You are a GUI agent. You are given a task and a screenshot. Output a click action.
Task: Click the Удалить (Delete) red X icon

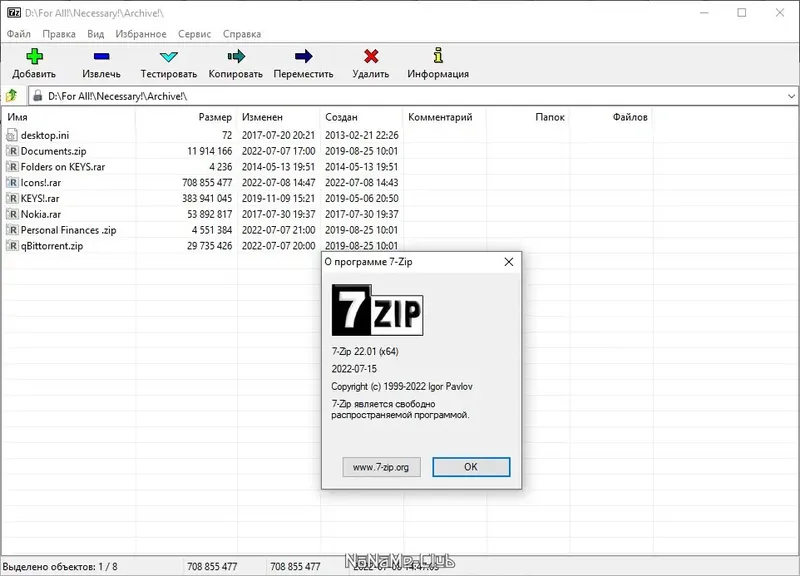point(371,56)
